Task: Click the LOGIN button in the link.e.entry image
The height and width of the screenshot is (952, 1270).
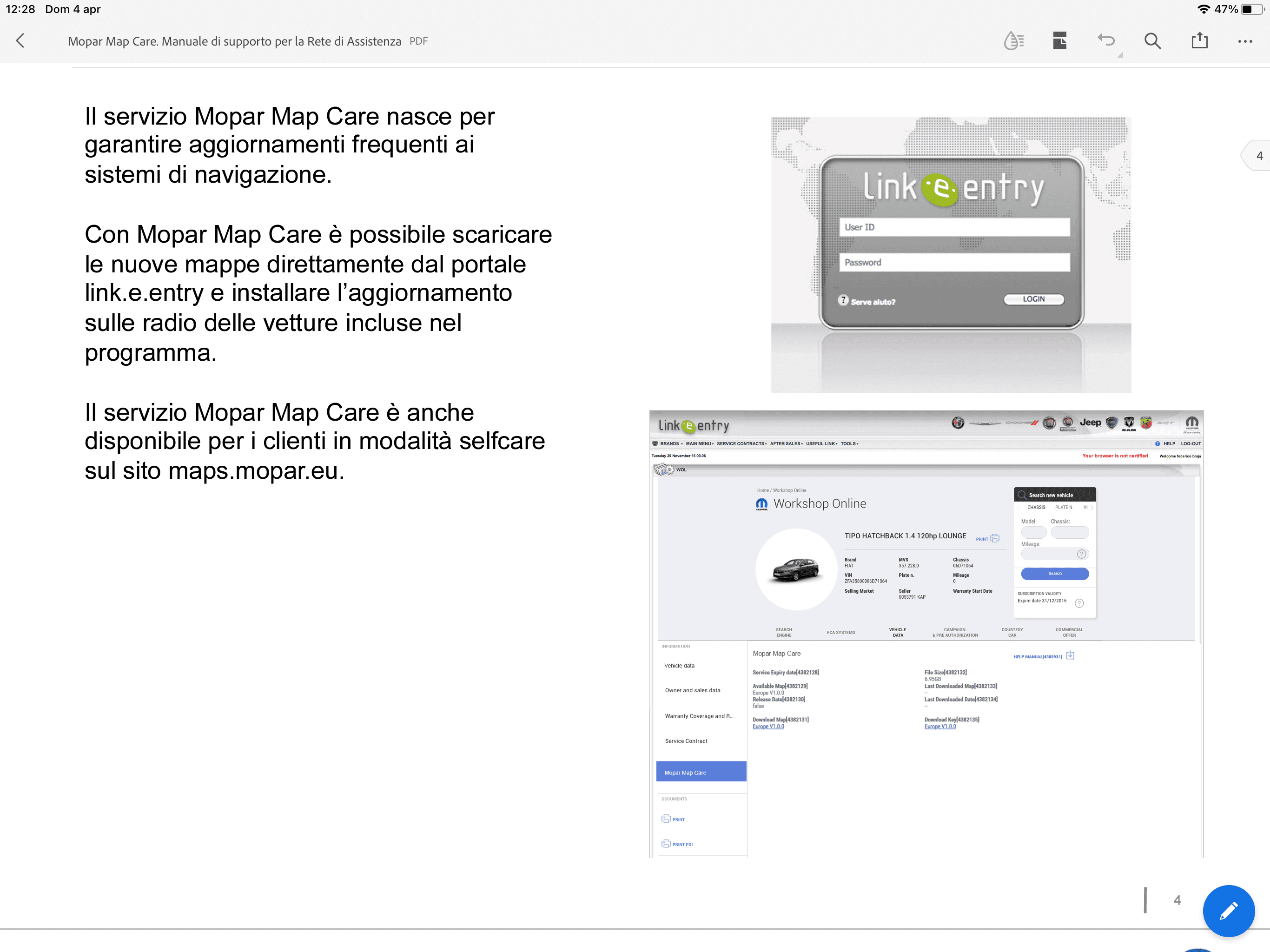Action: point(1033,299)
